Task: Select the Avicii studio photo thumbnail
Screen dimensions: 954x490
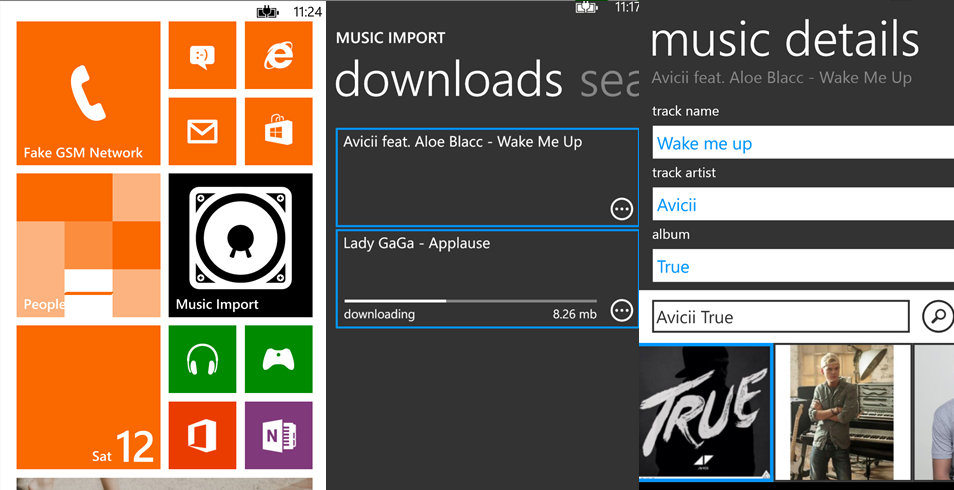Action: pos(843,412)
